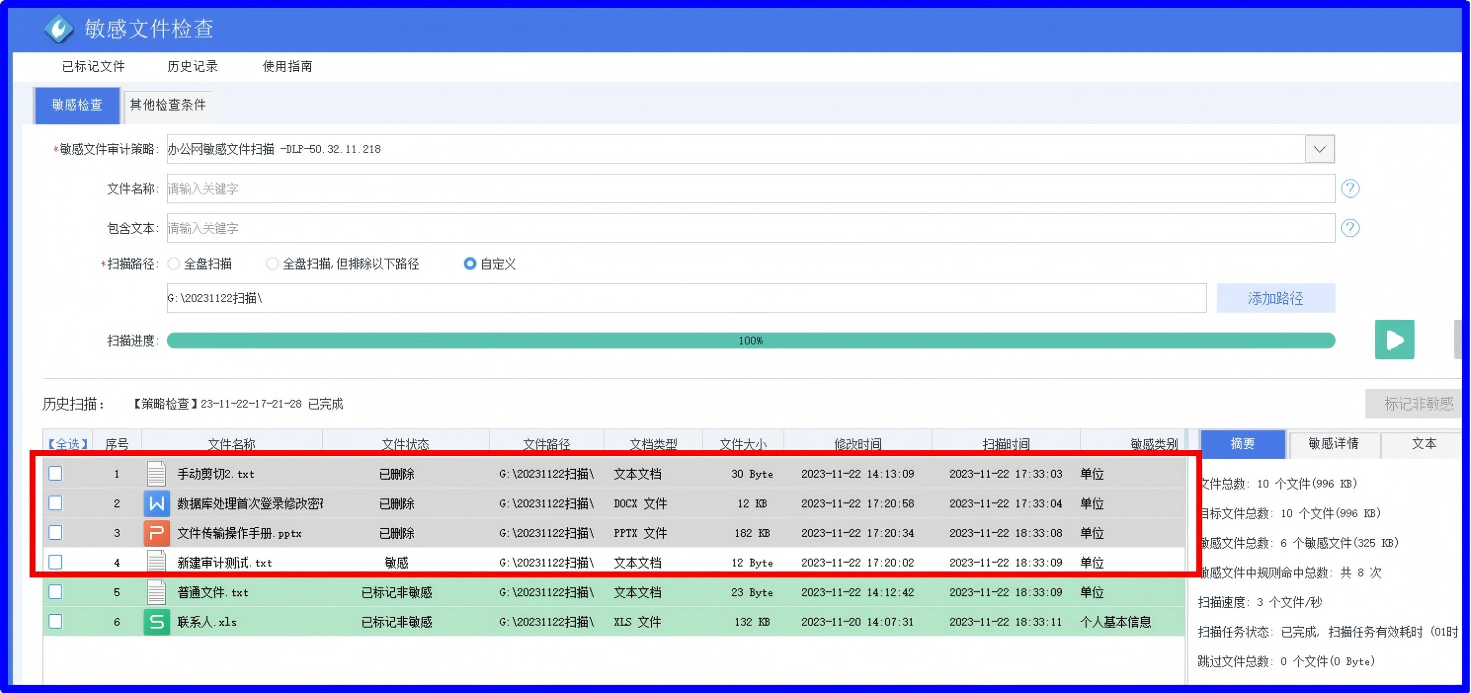1471x693 pixels.
Task: Expand the 敏感文件审计策略 dropdown arrow
Action: pos(1319,150)
